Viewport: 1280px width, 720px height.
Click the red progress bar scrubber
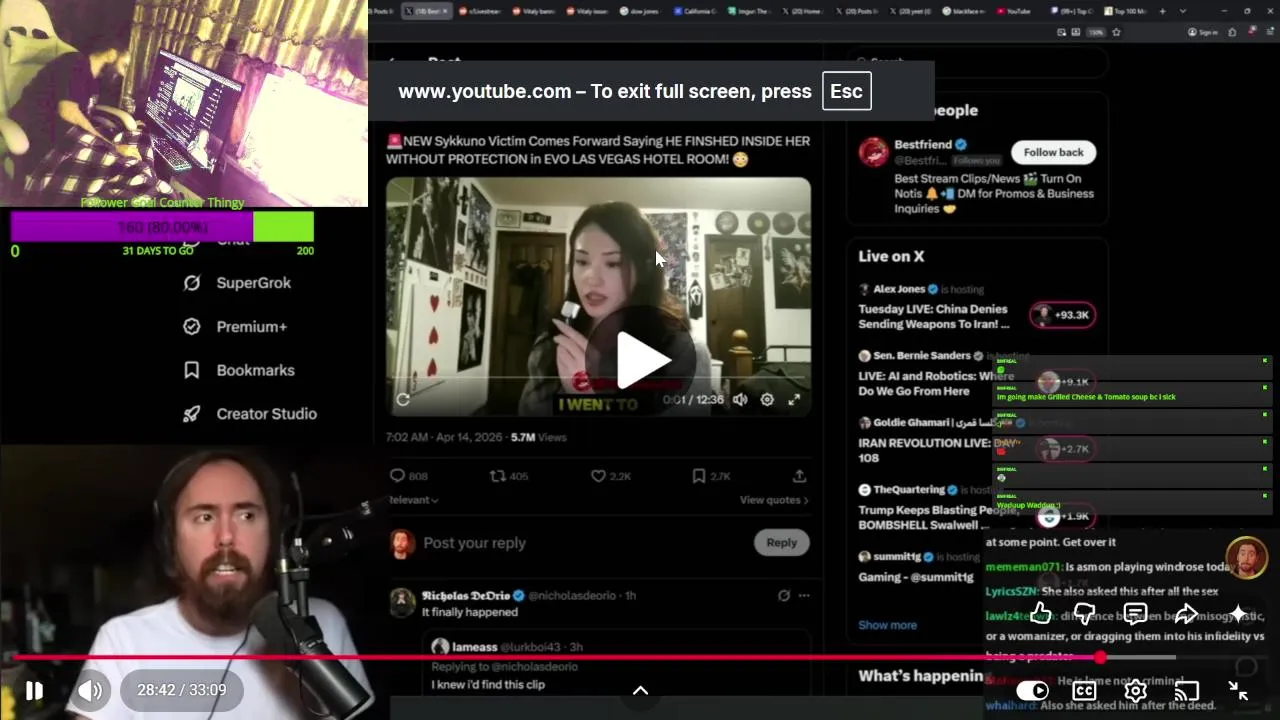coord(1100,657)
